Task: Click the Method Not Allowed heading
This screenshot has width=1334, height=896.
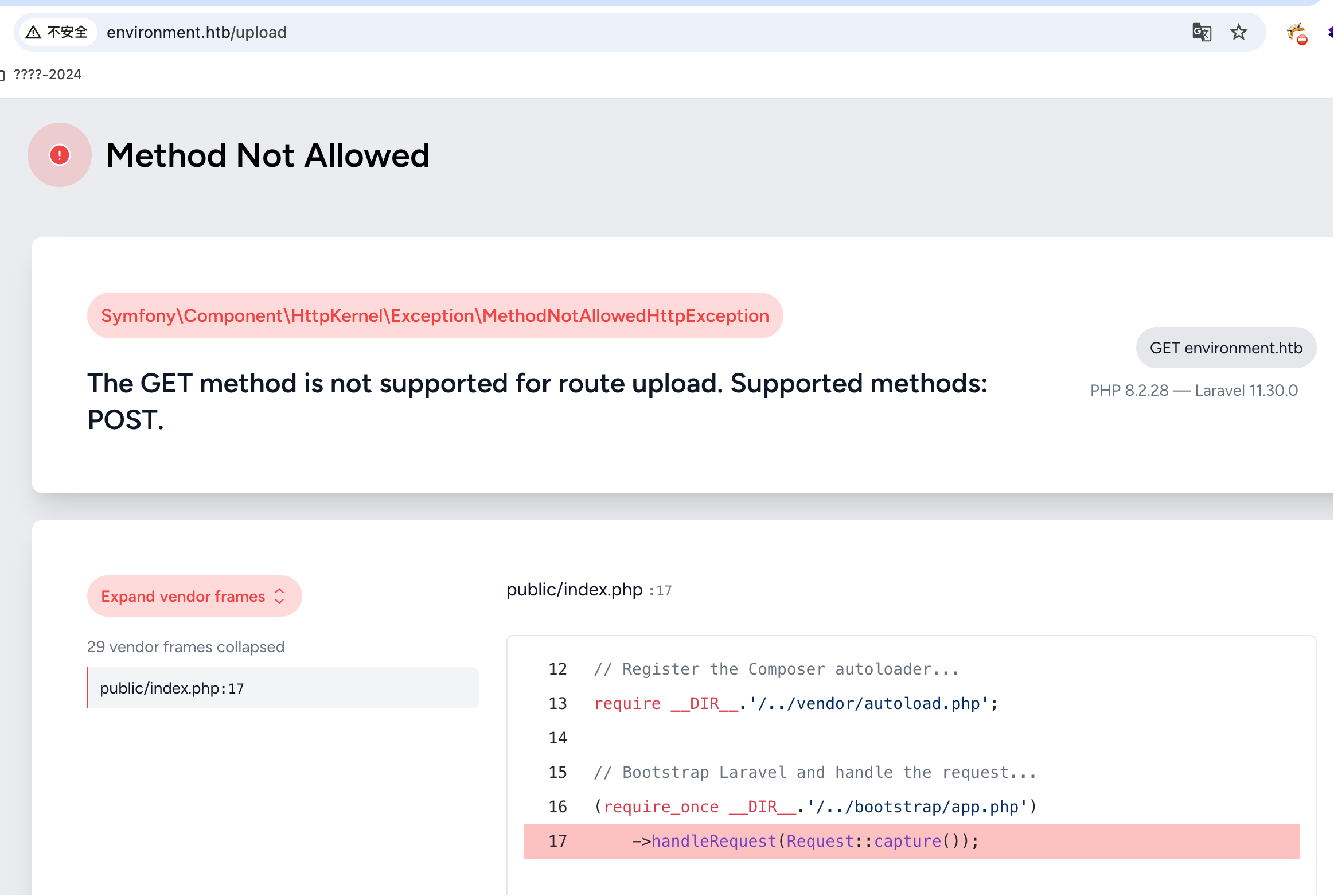Action: (268, 155)
